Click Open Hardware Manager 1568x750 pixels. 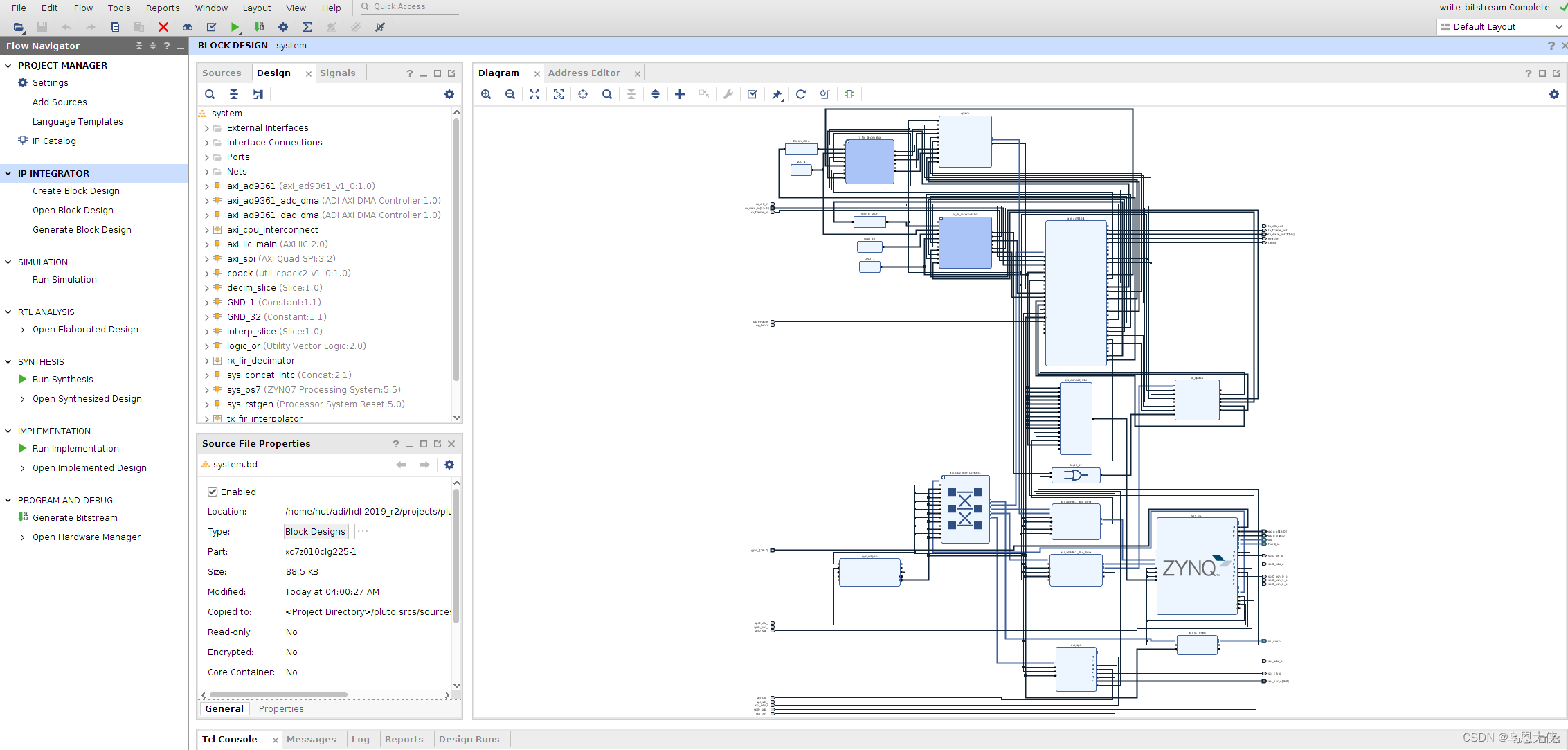(x=87, y=537)
